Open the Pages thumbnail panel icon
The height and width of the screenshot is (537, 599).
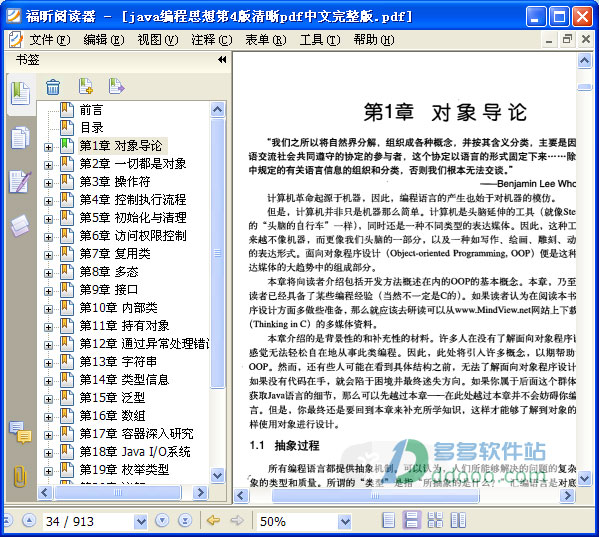tap(20, 137)
